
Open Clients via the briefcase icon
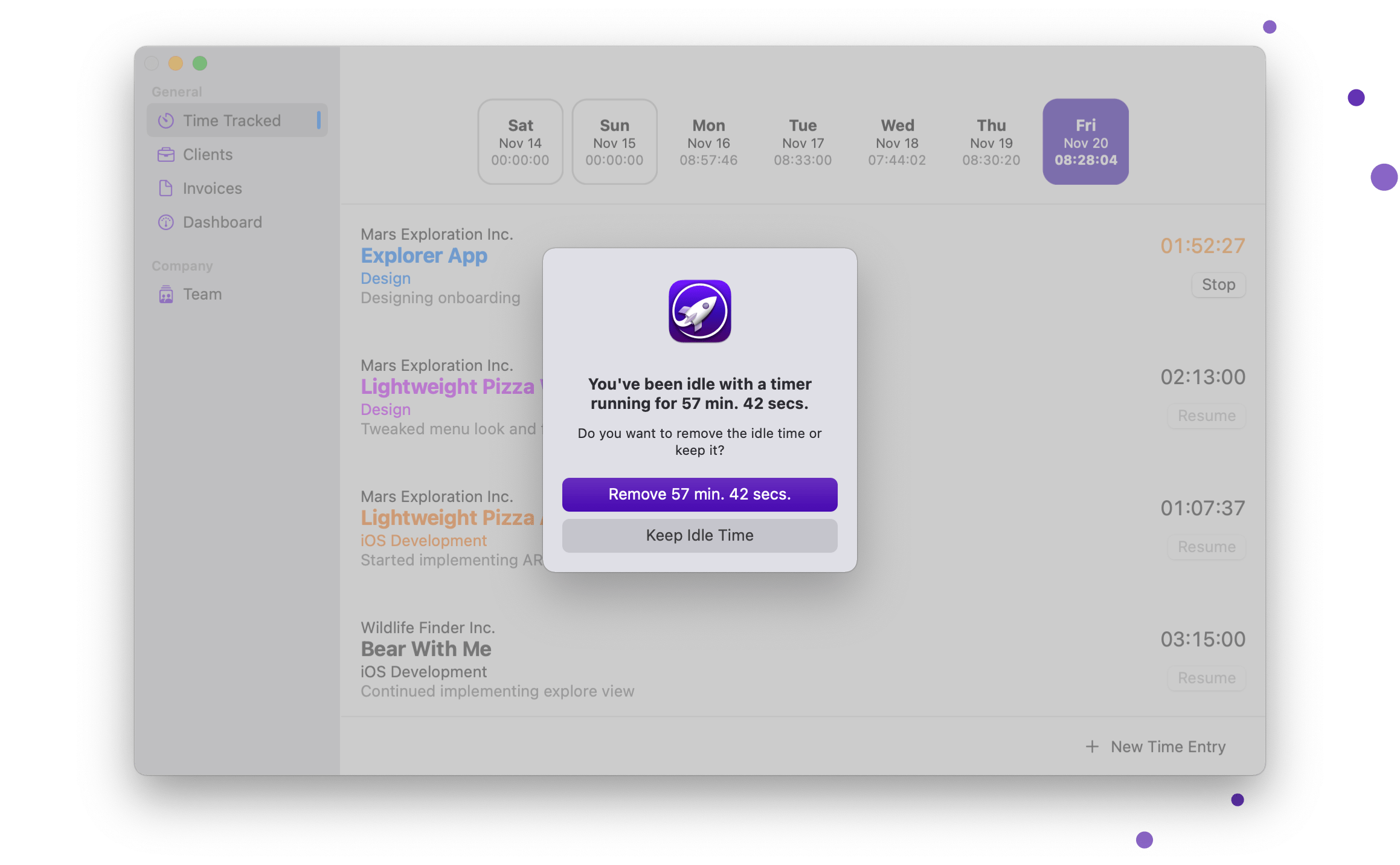(x=166, y=155)
